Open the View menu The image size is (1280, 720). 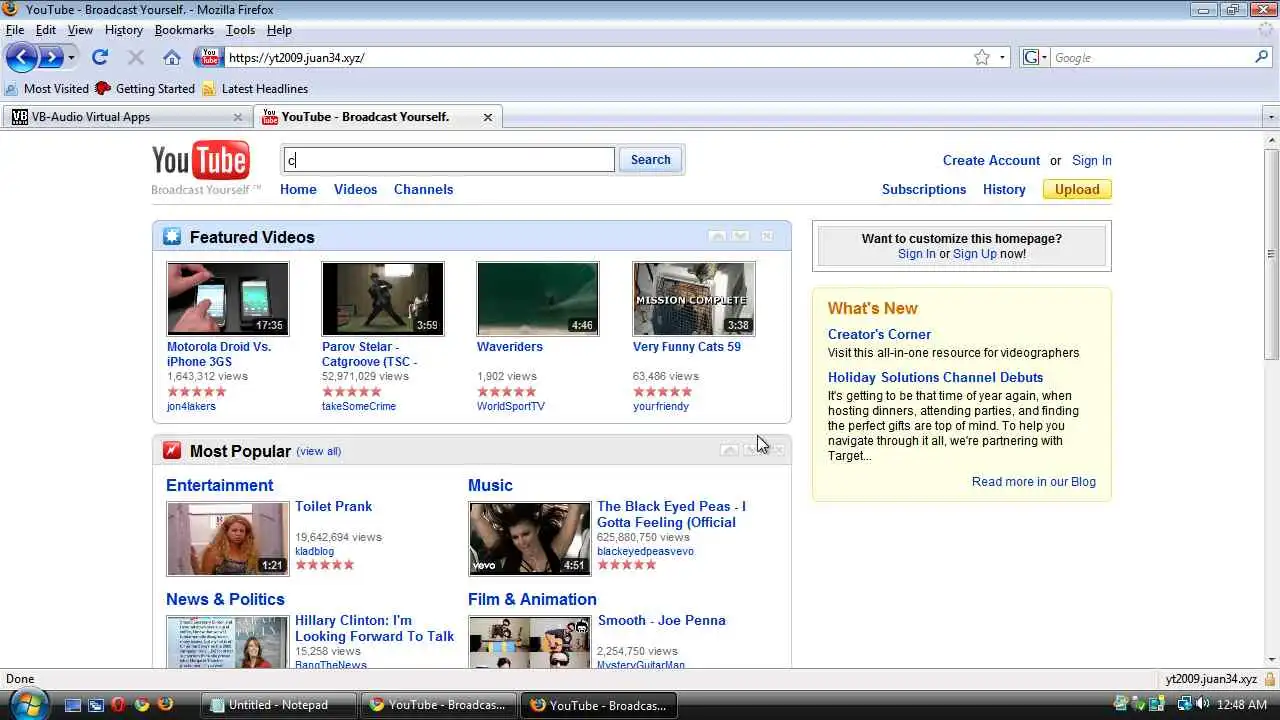(x=80, y=30)
